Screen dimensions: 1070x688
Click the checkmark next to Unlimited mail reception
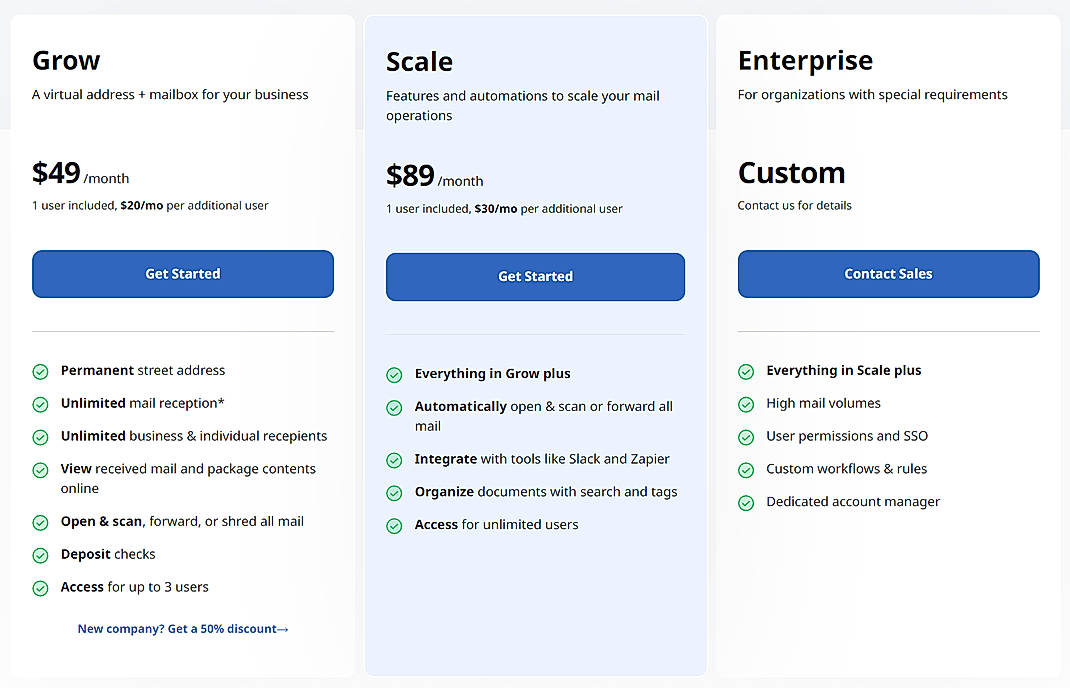point(40,404)
